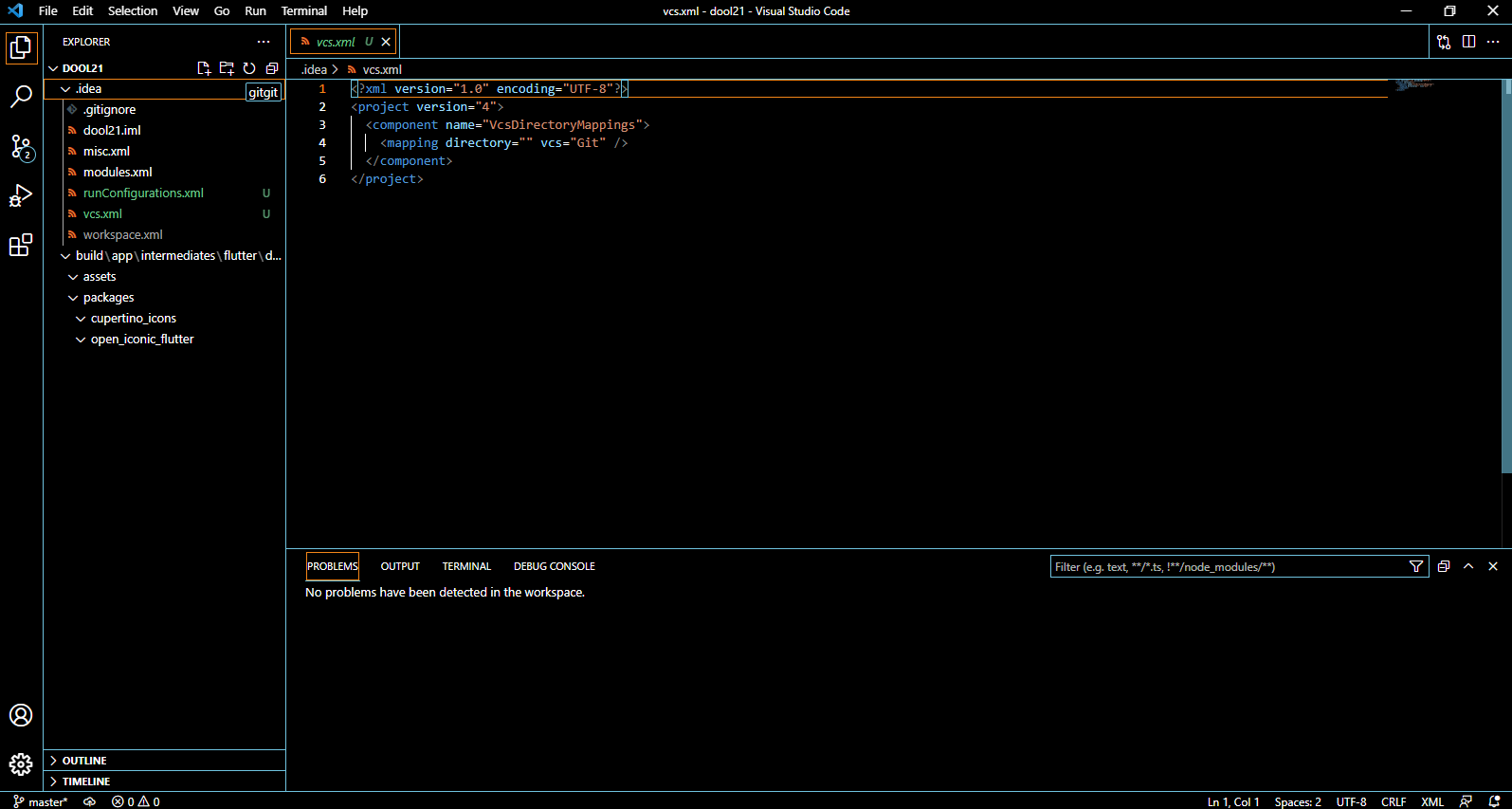The height and width of the screenshot is (809, 1512).
Task: Open the notifications bell in status bar
Action: click(1495, 801)
